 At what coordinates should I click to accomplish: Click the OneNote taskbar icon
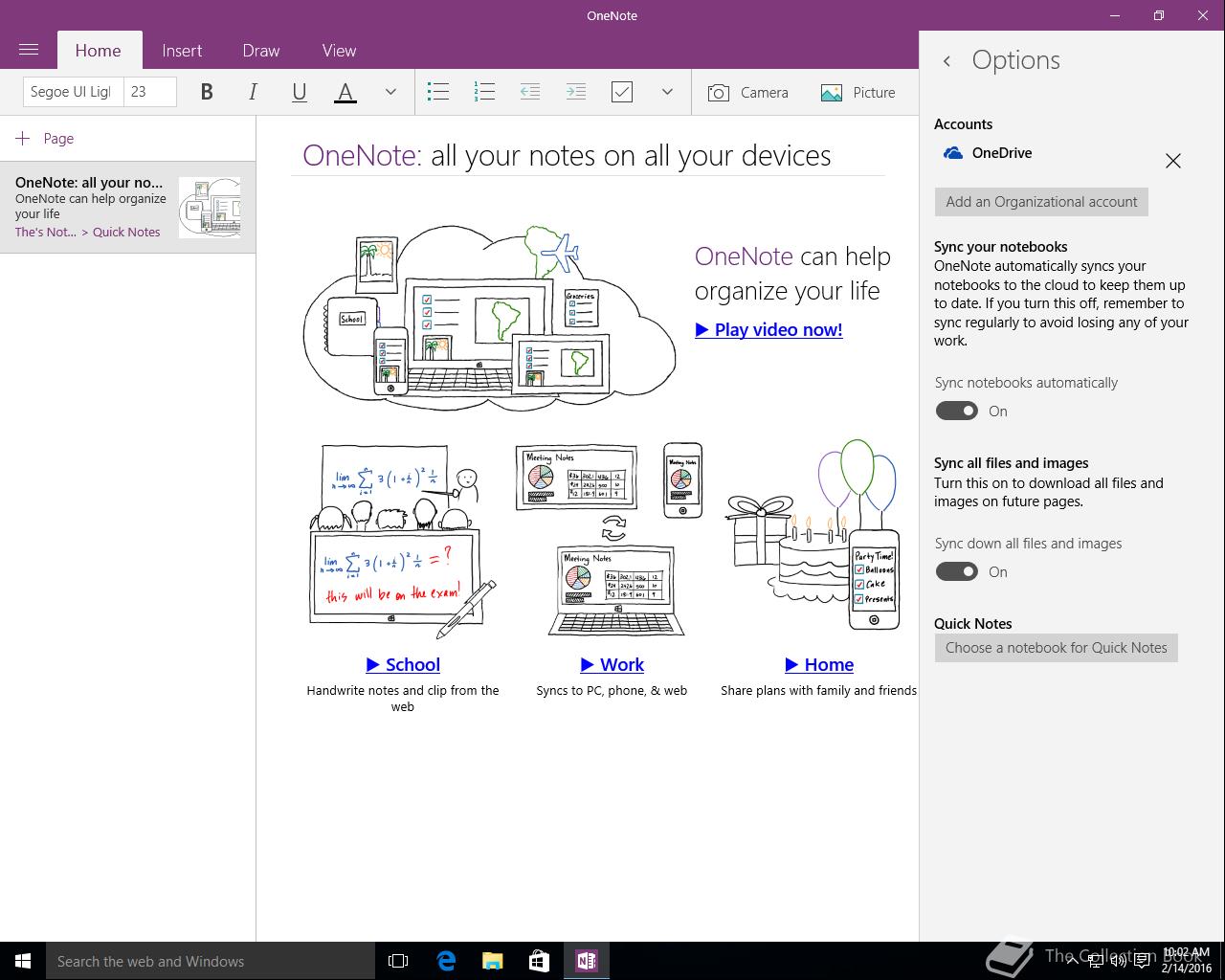pyautogui.click(x=587, y=961)
